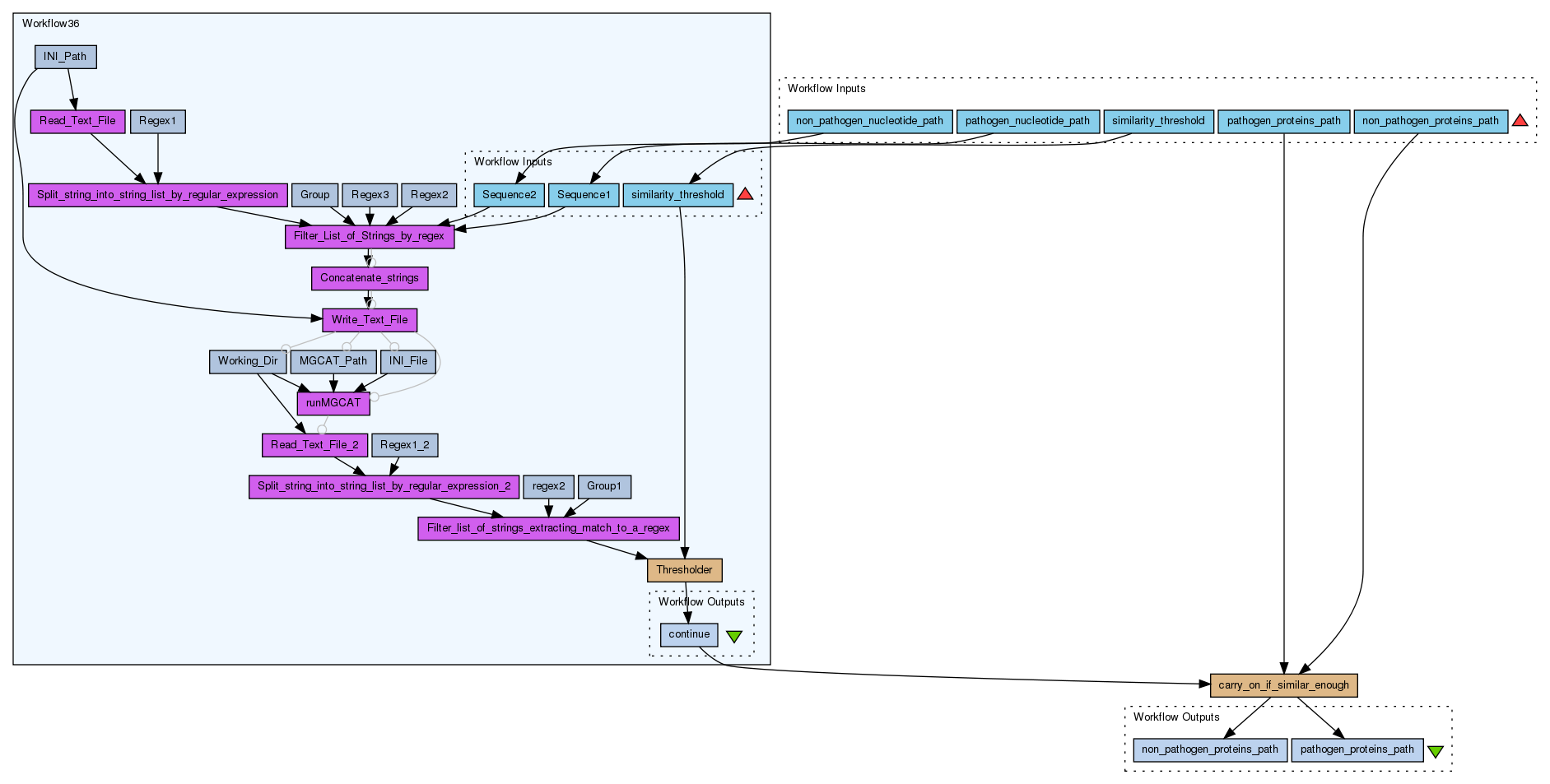Click the red triangle beside nested similarity_threshold input
Screen dimensions: 1550x784
point(745,194)
